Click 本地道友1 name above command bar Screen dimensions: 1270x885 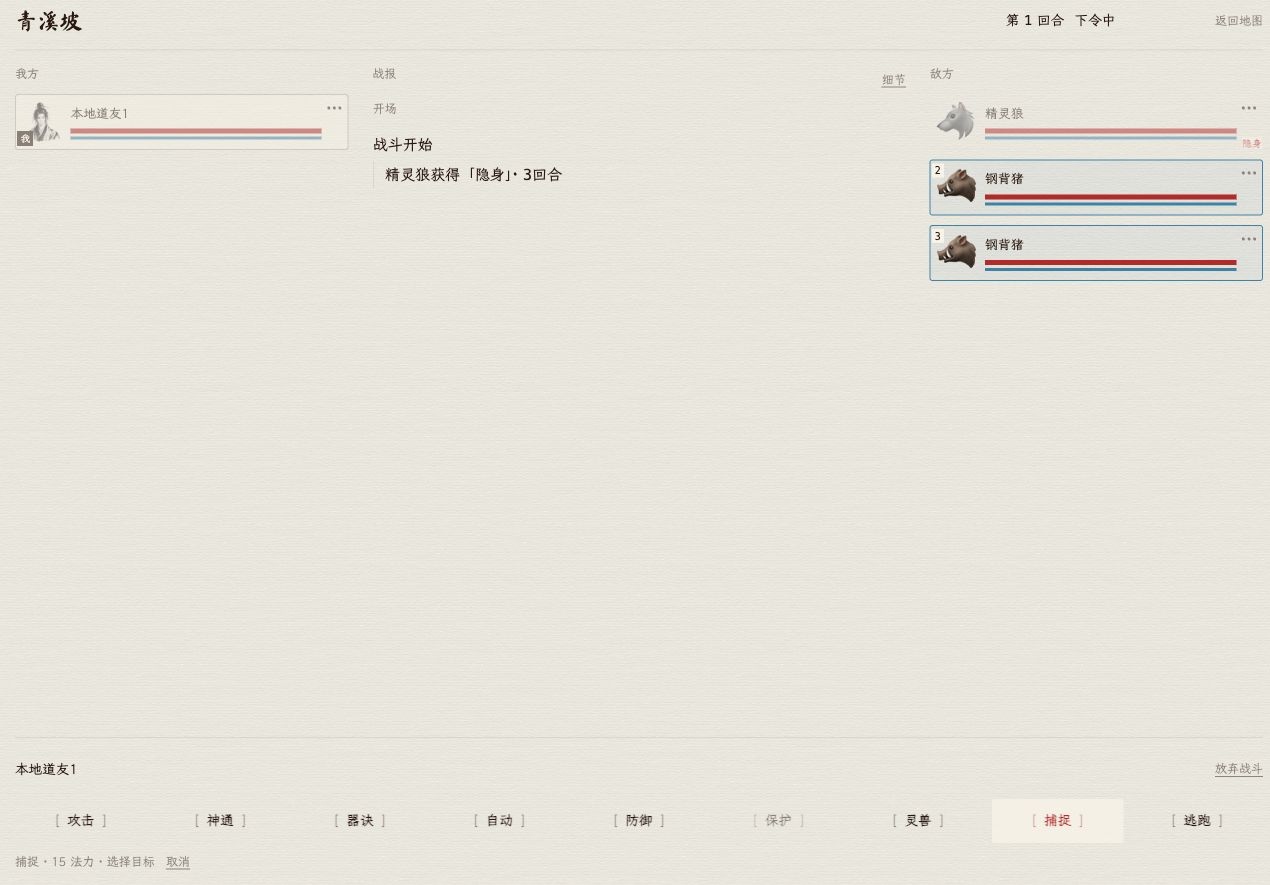point(46,769)
